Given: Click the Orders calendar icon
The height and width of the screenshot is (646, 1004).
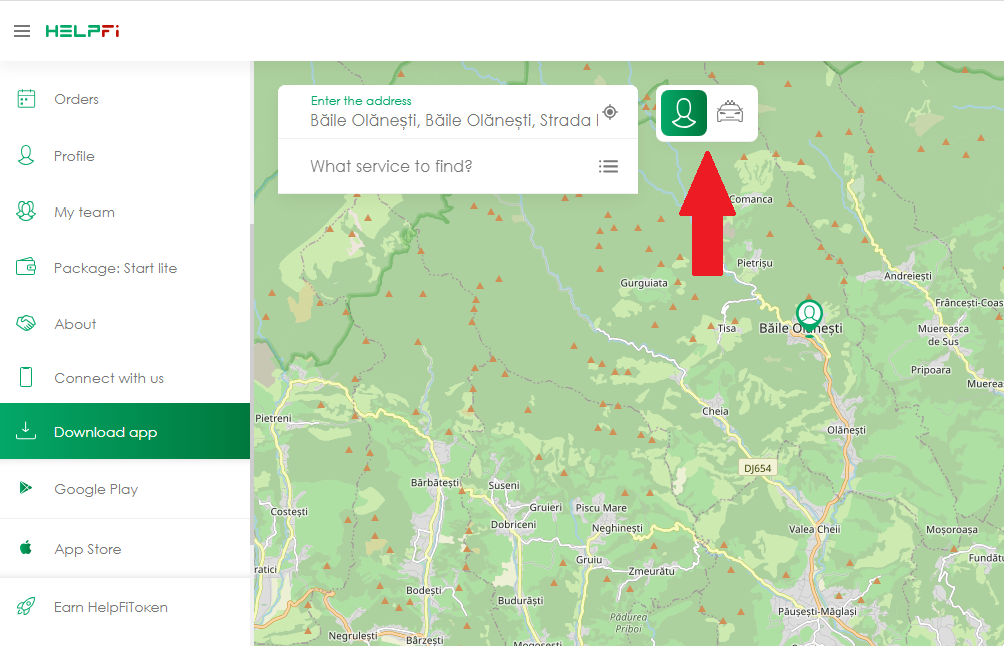Looking at the screenshot, I should 27,99.
